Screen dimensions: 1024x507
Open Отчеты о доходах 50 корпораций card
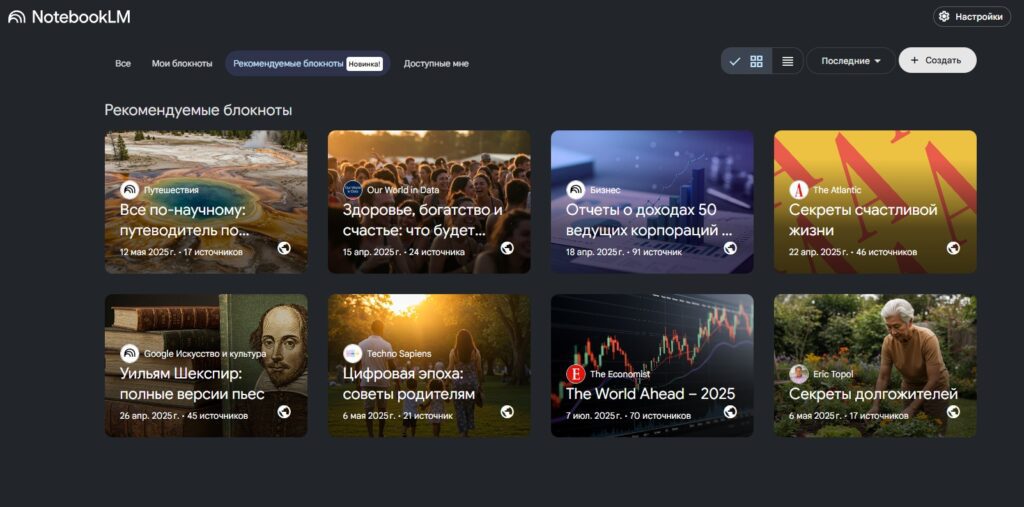[x=652, y=202]
